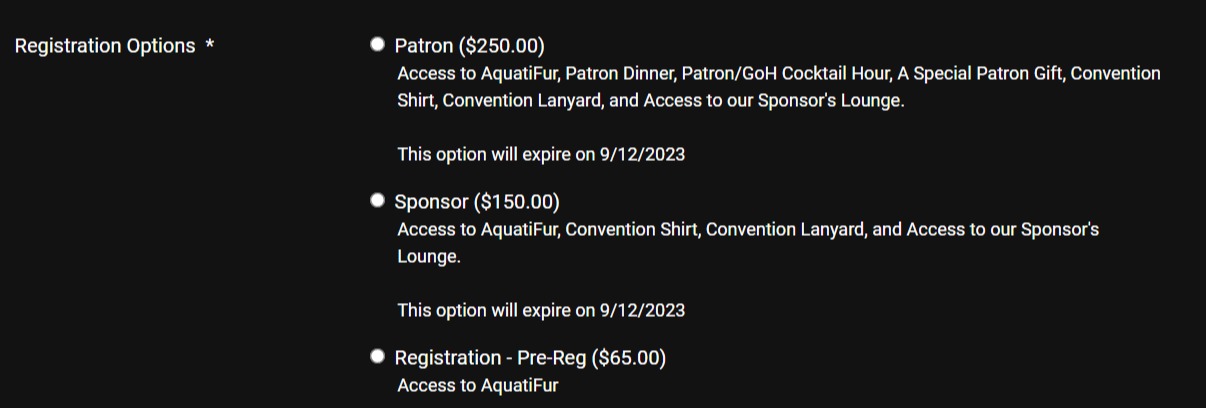Click the "Registration - Pre-Reg ($65.00)" label
This screenshot has height=408, width=1206.
(x=530, y=358)
